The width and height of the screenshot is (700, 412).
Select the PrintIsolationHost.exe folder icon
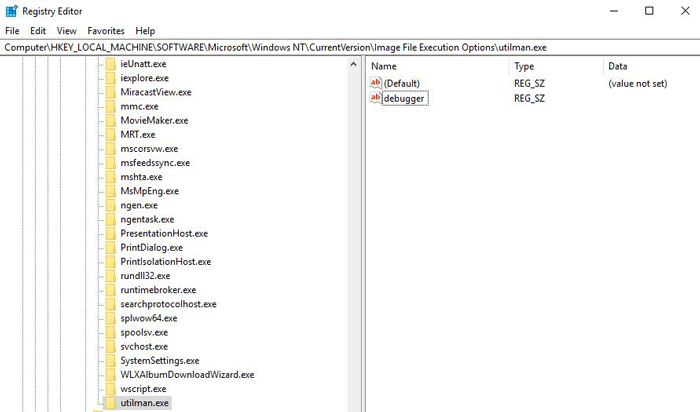(x=111, y=262)
